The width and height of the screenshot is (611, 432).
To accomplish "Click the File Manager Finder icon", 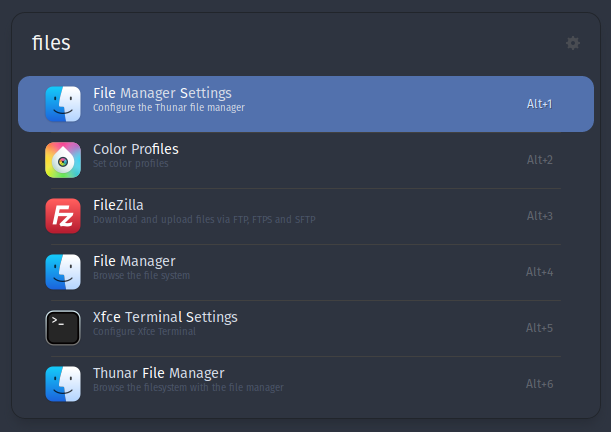I will pyautogui.click(x=63, y=272).
